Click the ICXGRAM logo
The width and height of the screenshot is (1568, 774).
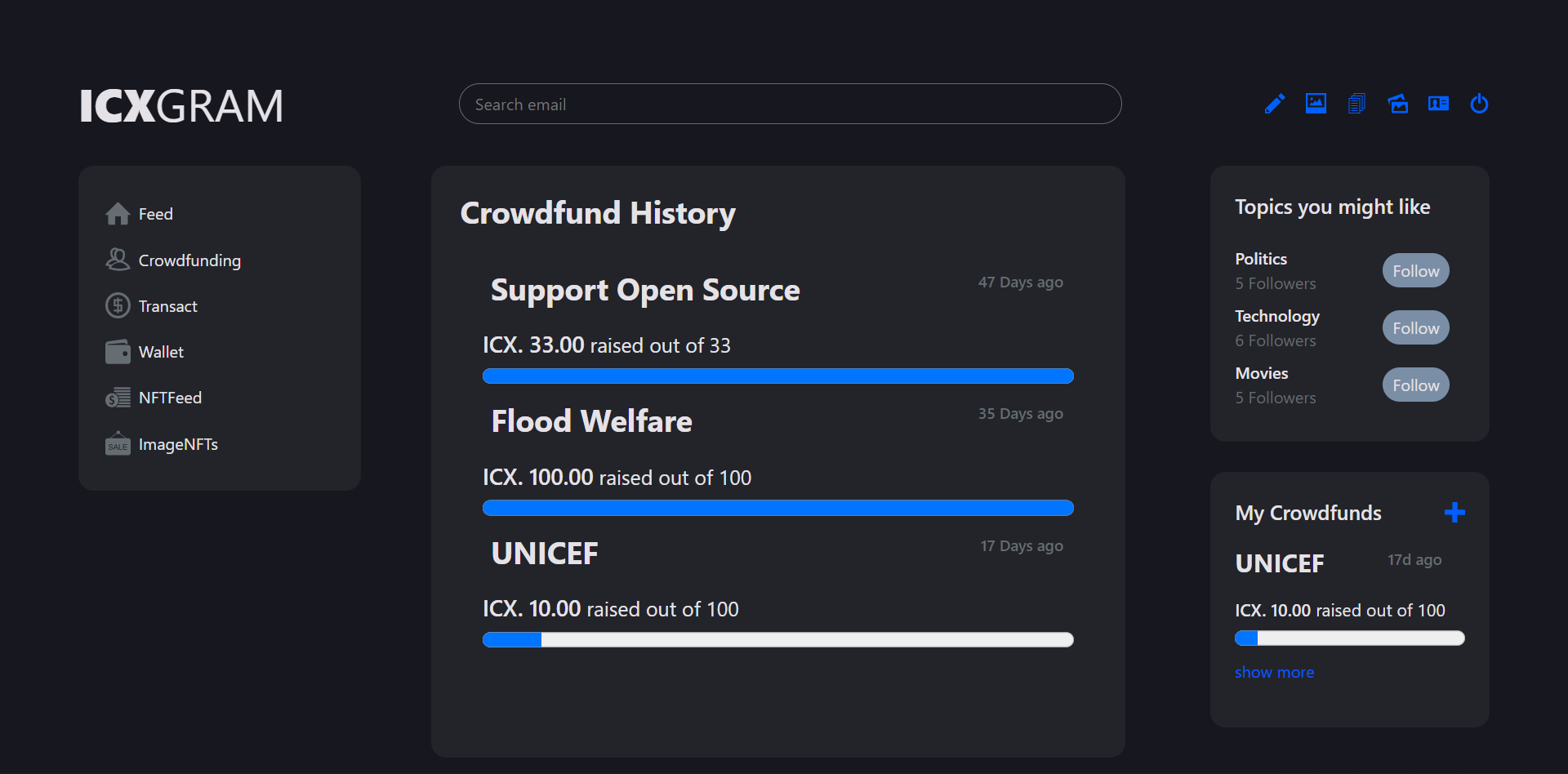(x=181, y=106)
